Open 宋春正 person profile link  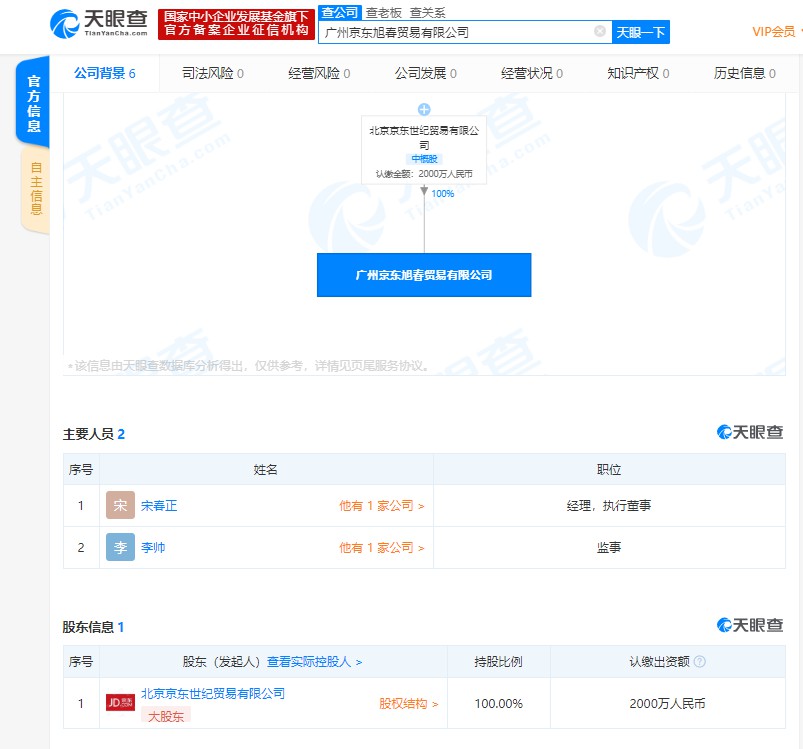tap(159, 506)
